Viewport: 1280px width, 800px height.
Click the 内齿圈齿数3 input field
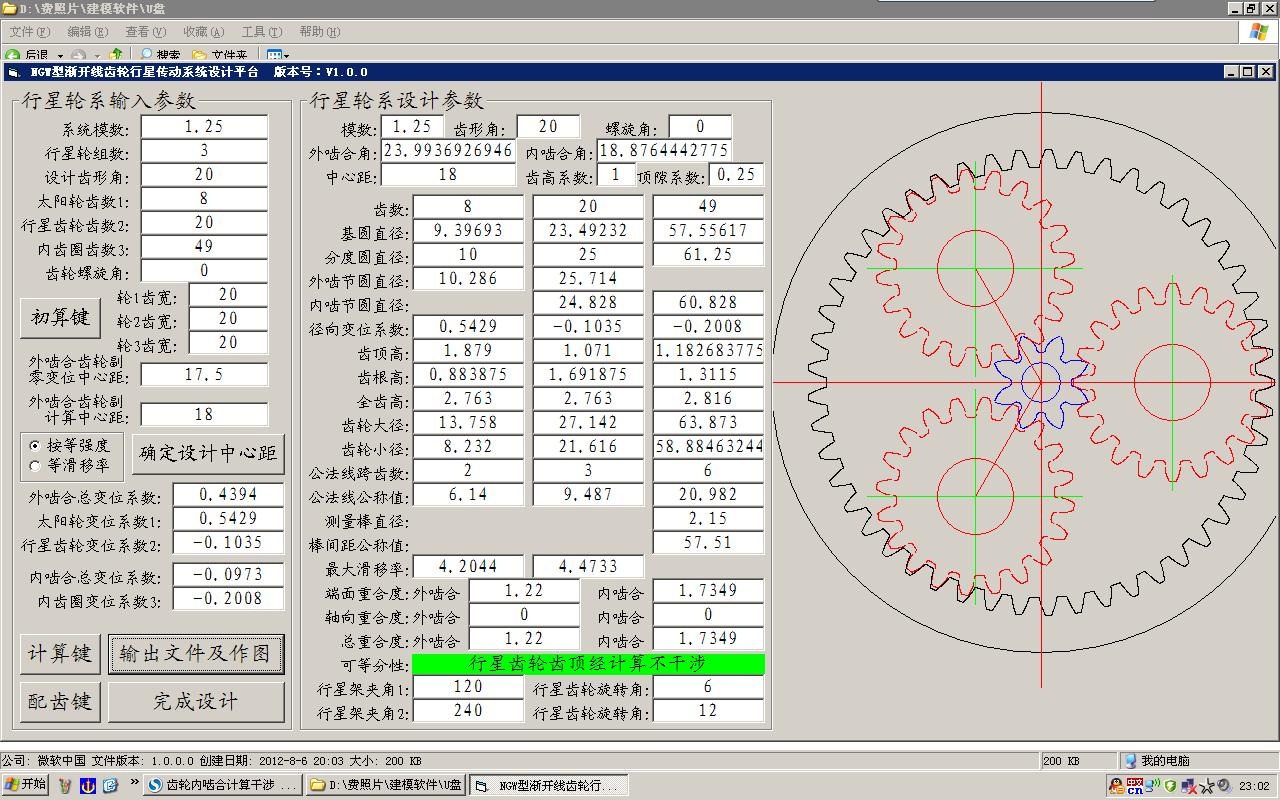pos(204,247)
